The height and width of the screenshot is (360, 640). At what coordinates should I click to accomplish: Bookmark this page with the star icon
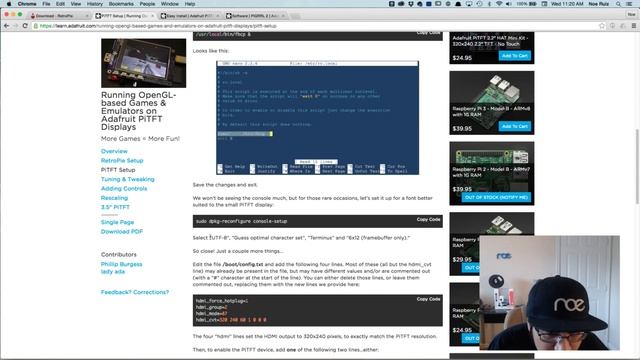click(x=602, y=26)
